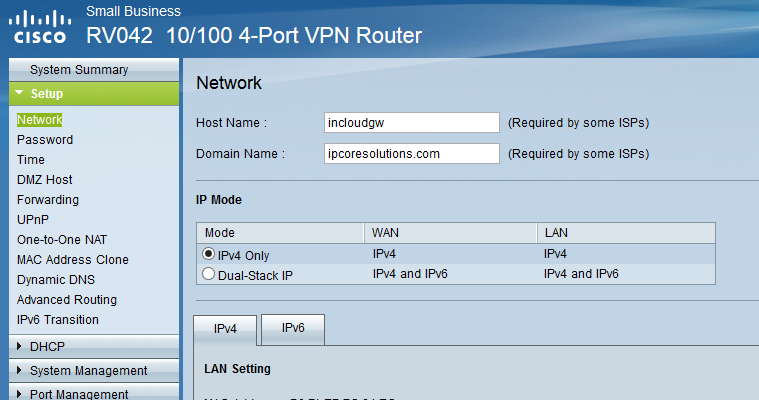This screenshot has width=759, height=400.
Task: Collapse the Setup menu section
Action: pos(94,93)
